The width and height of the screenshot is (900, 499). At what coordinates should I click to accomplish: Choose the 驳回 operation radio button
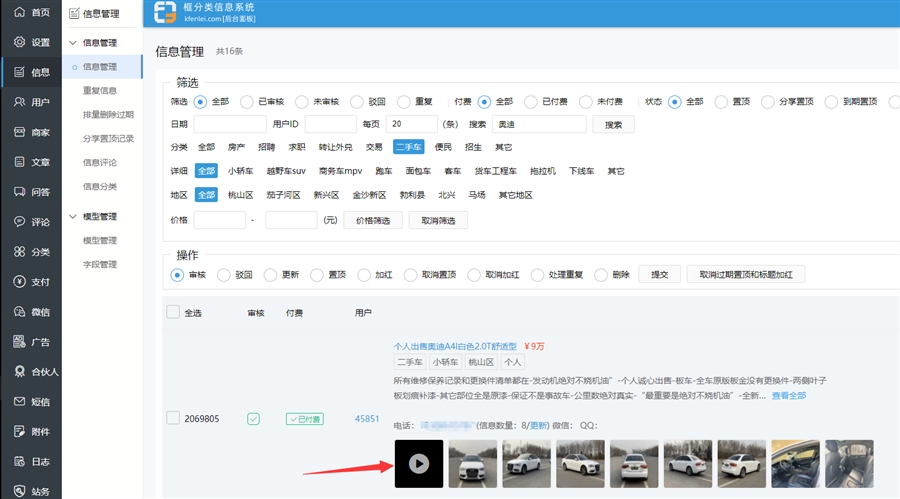pyautogui.click(x=224, y=275)
